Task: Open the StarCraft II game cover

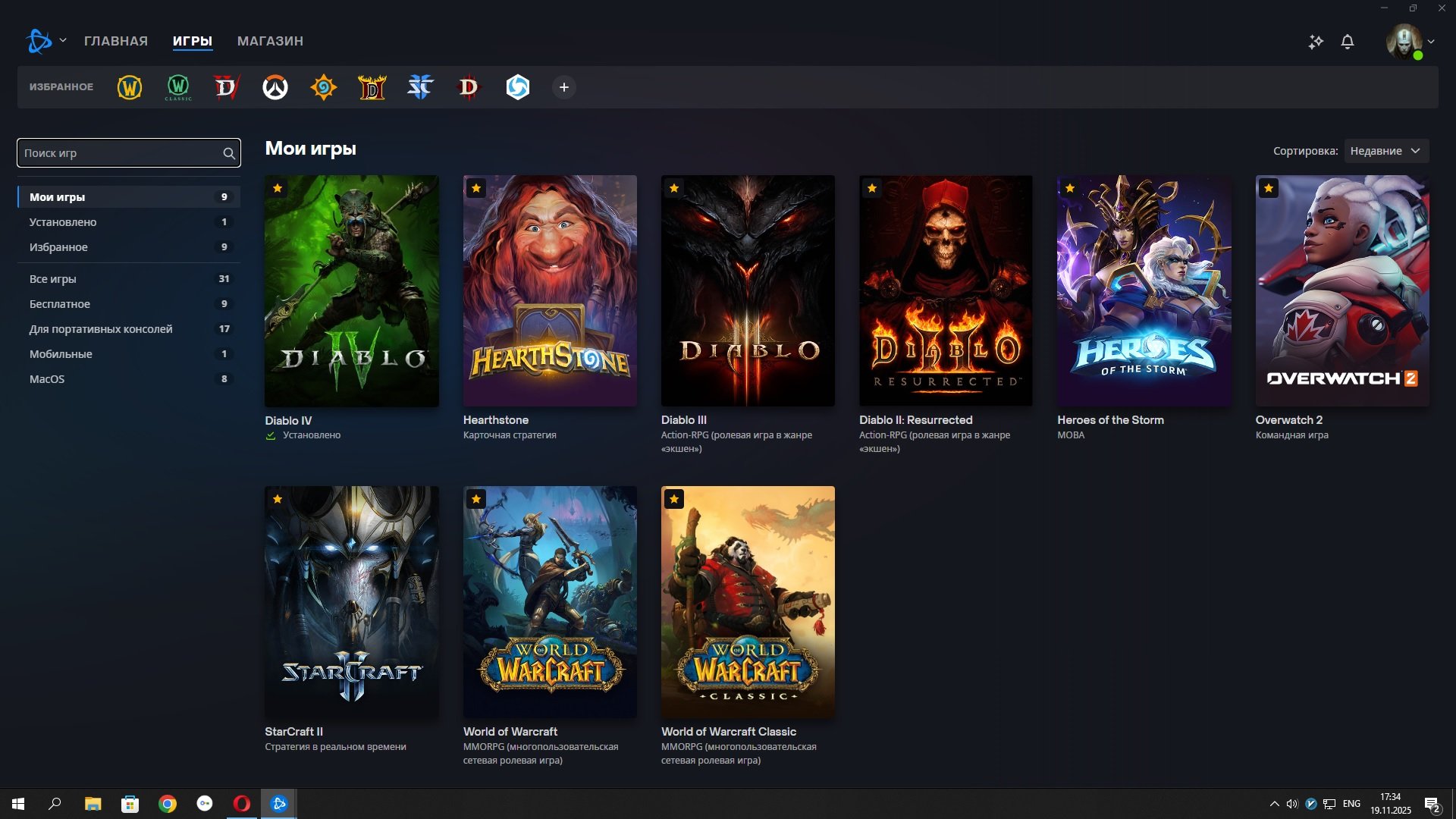Action: click(351, 601)
